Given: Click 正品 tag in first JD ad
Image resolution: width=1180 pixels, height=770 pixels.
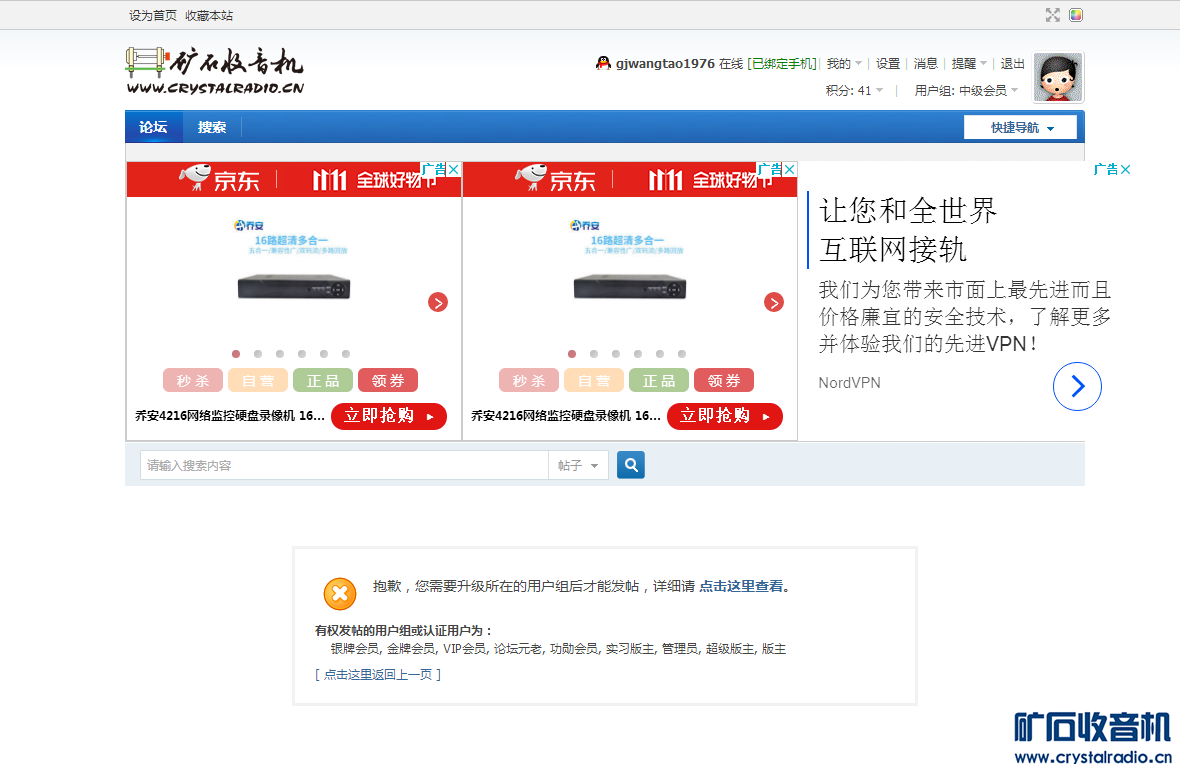Looking at the screenshot, I should tap(323, 381).
